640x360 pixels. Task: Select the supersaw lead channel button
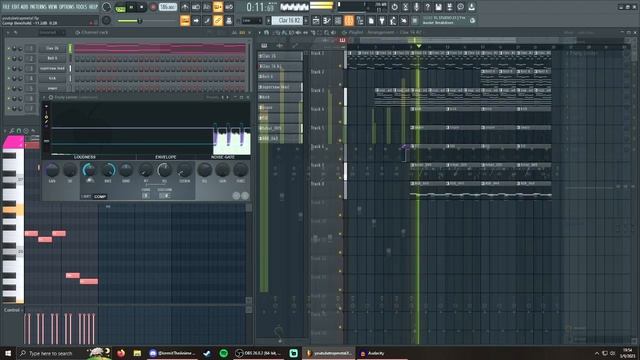53,68
